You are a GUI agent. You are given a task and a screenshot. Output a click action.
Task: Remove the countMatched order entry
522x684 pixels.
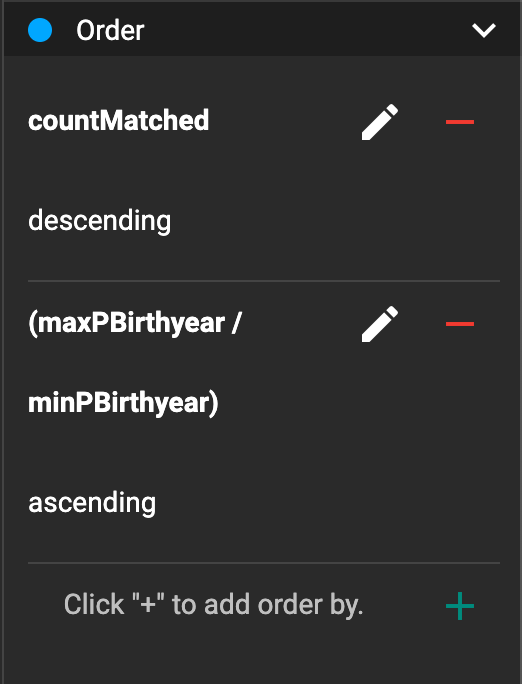pos(460,122)
